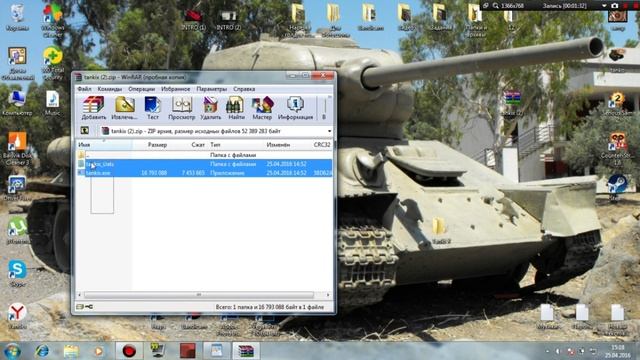Open the Steam desktop icon
Image resolution: width=640 pixels, height=360 pixels.
point(617,187)
